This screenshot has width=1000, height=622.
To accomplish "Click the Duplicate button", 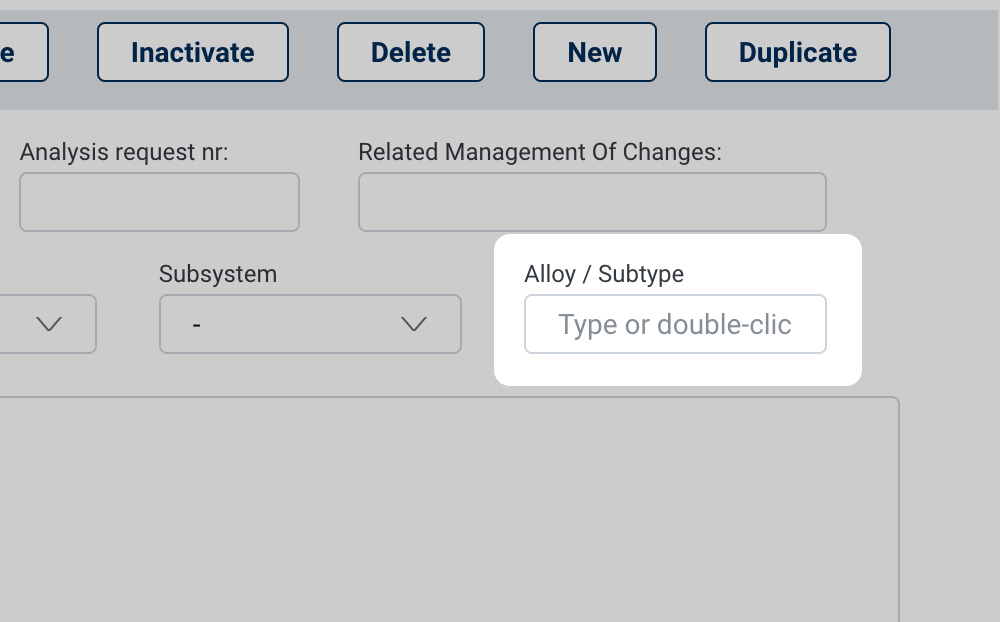I will pyautogui.click(x=798, y=52).
